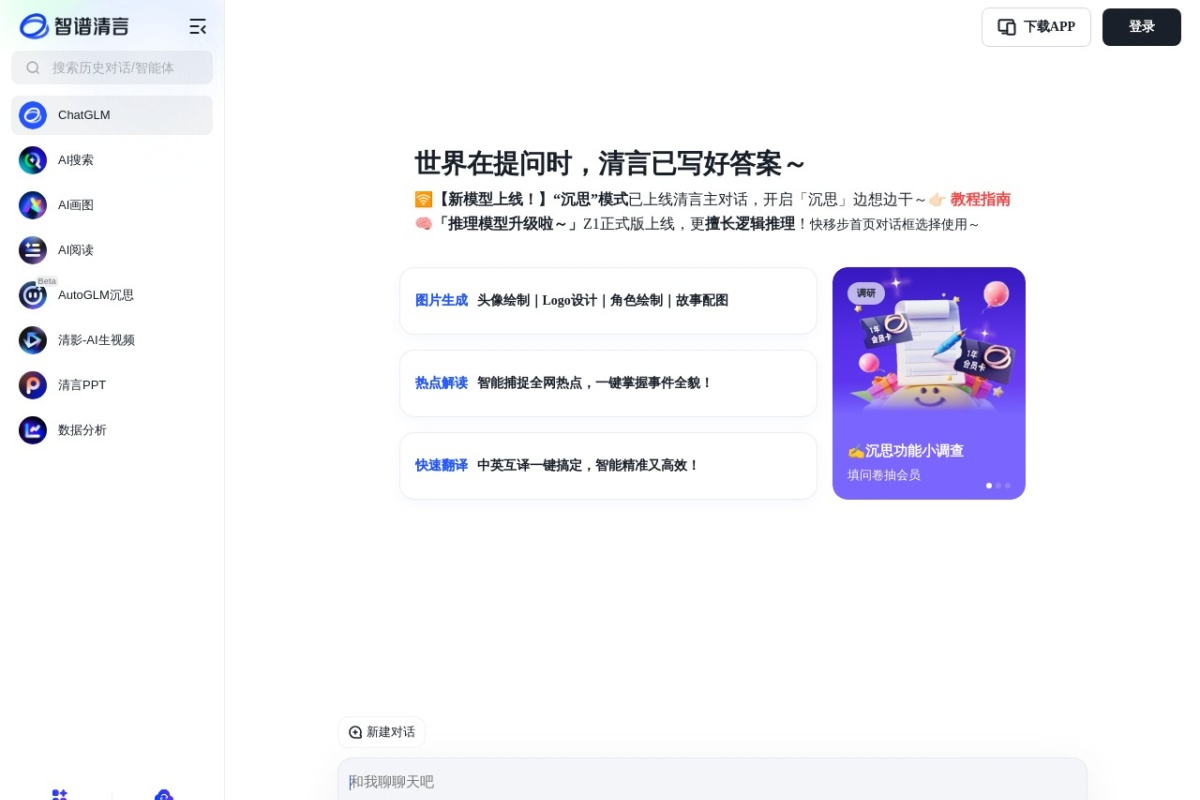The image size is (1200, 800).
Task: Collapse the sidebar panel
Action: 198,26
